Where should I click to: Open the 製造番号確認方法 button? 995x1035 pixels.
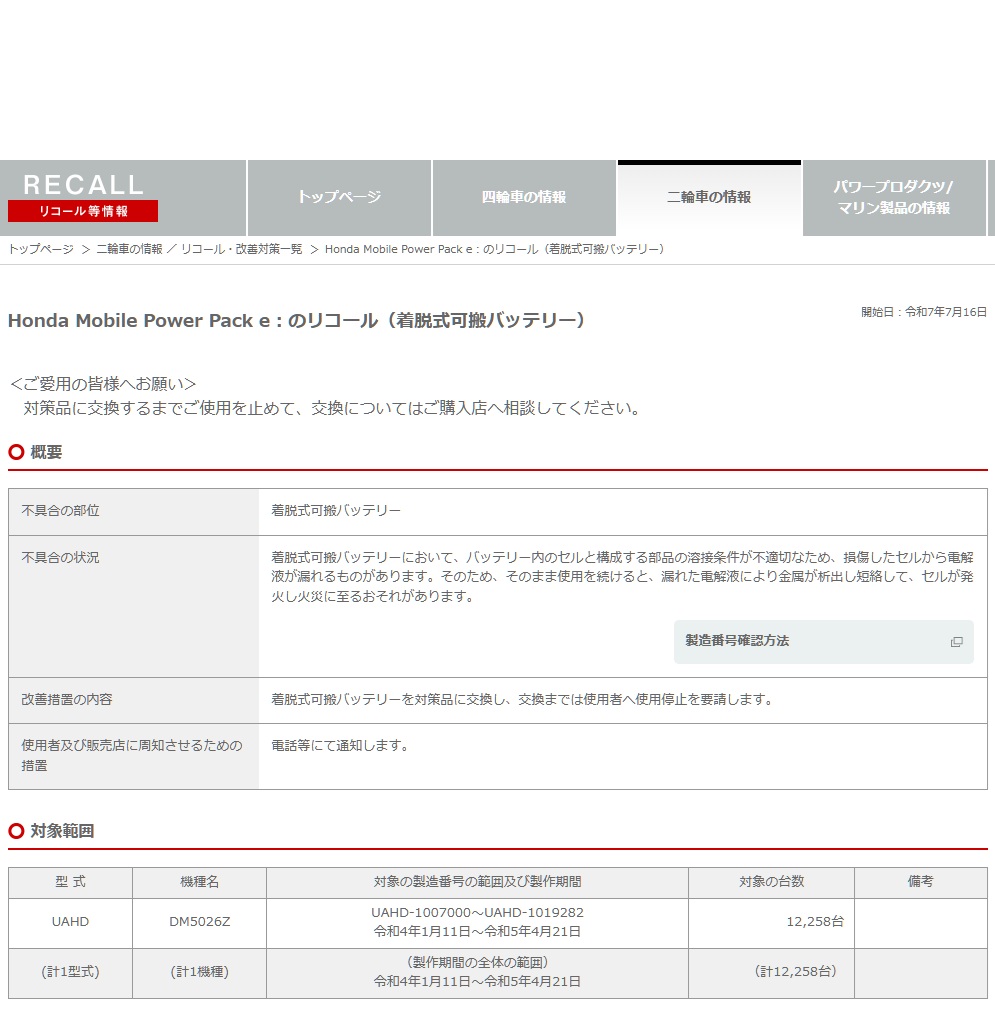click(x=823, y=641)
